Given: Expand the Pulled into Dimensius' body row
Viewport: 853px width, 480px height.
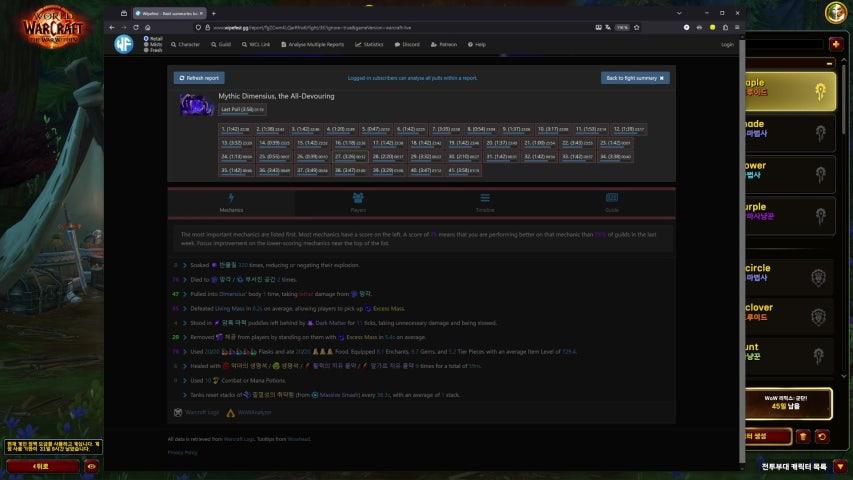Looking at the screenshot, I should pos(185,294).
